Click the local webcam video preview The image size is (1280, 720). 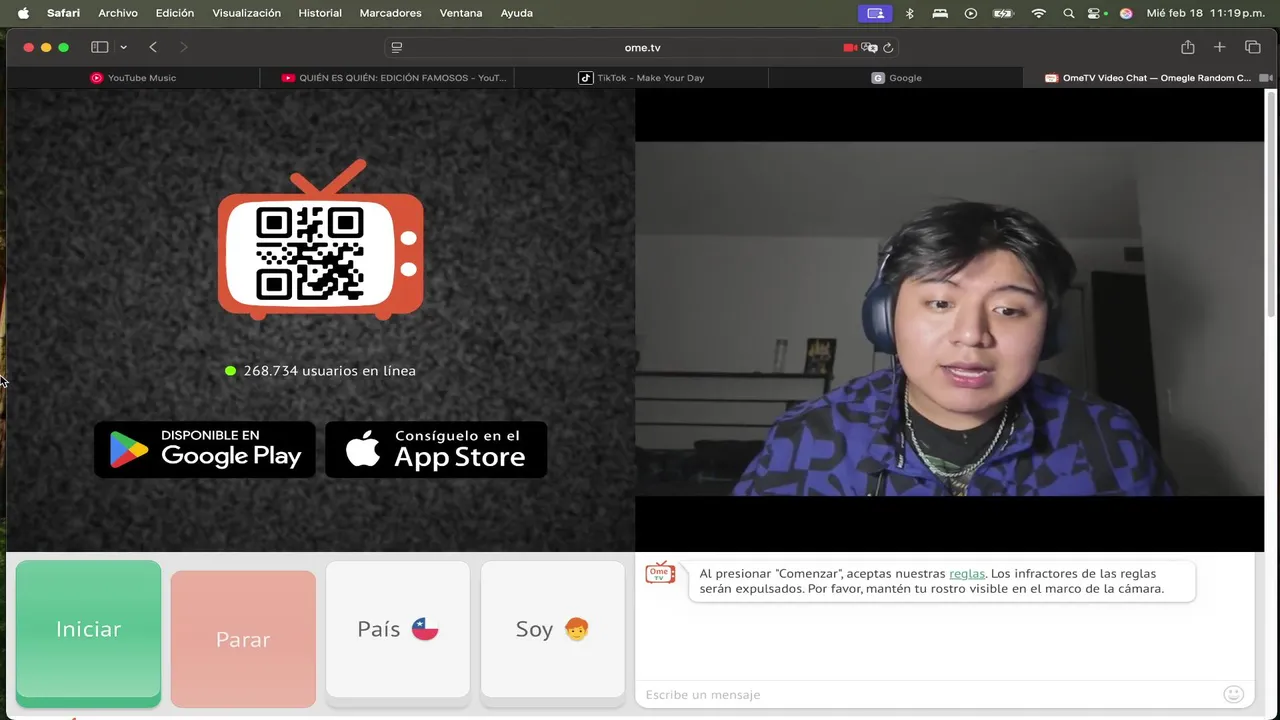(x=949, y=319)
